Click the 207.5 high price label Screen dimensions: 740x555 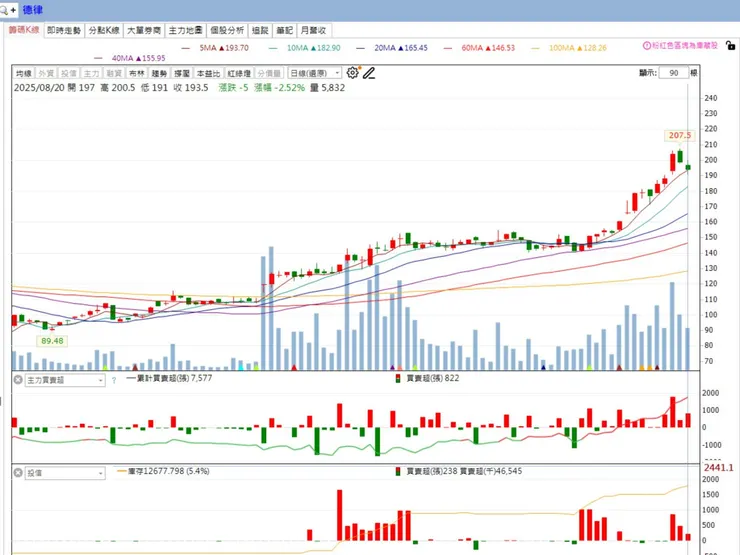(x=680, y=135)
